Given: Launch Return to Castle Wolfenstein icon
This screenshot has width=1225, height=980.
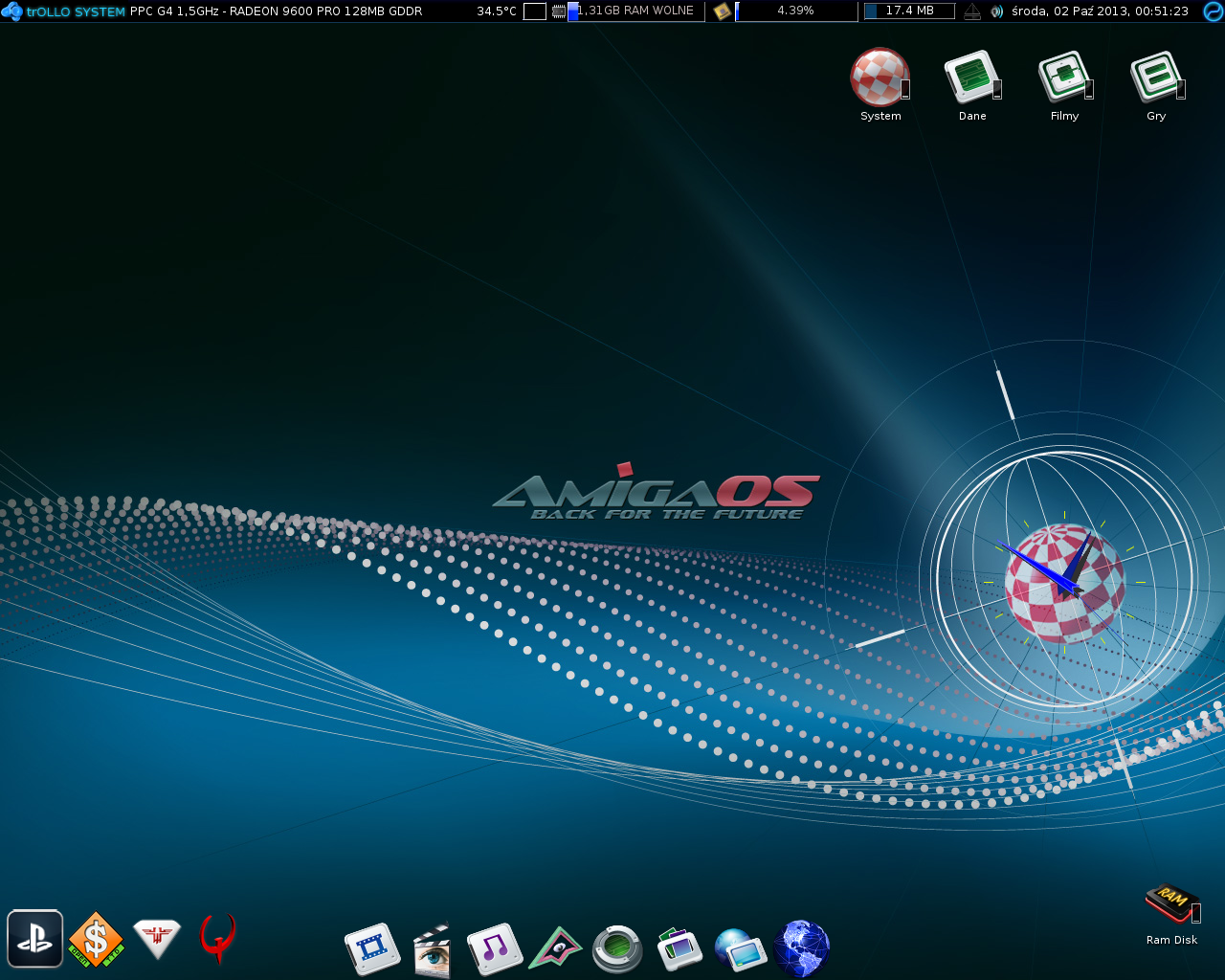Looking at the screenshot, I should pos(157,938).
